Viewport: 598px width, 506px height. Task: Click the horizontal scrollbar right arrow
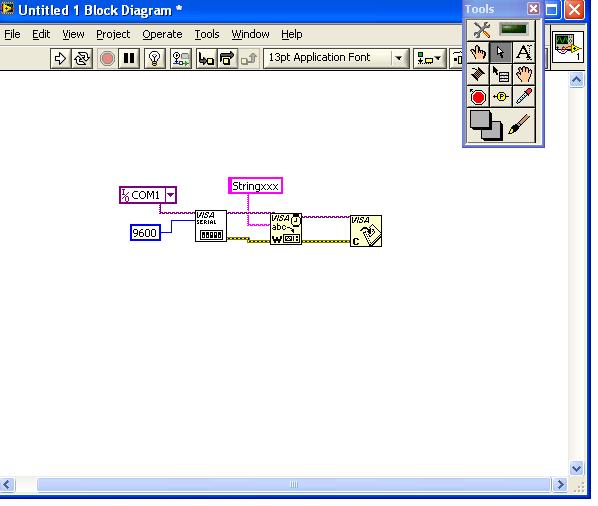click(x=560, y=485)
